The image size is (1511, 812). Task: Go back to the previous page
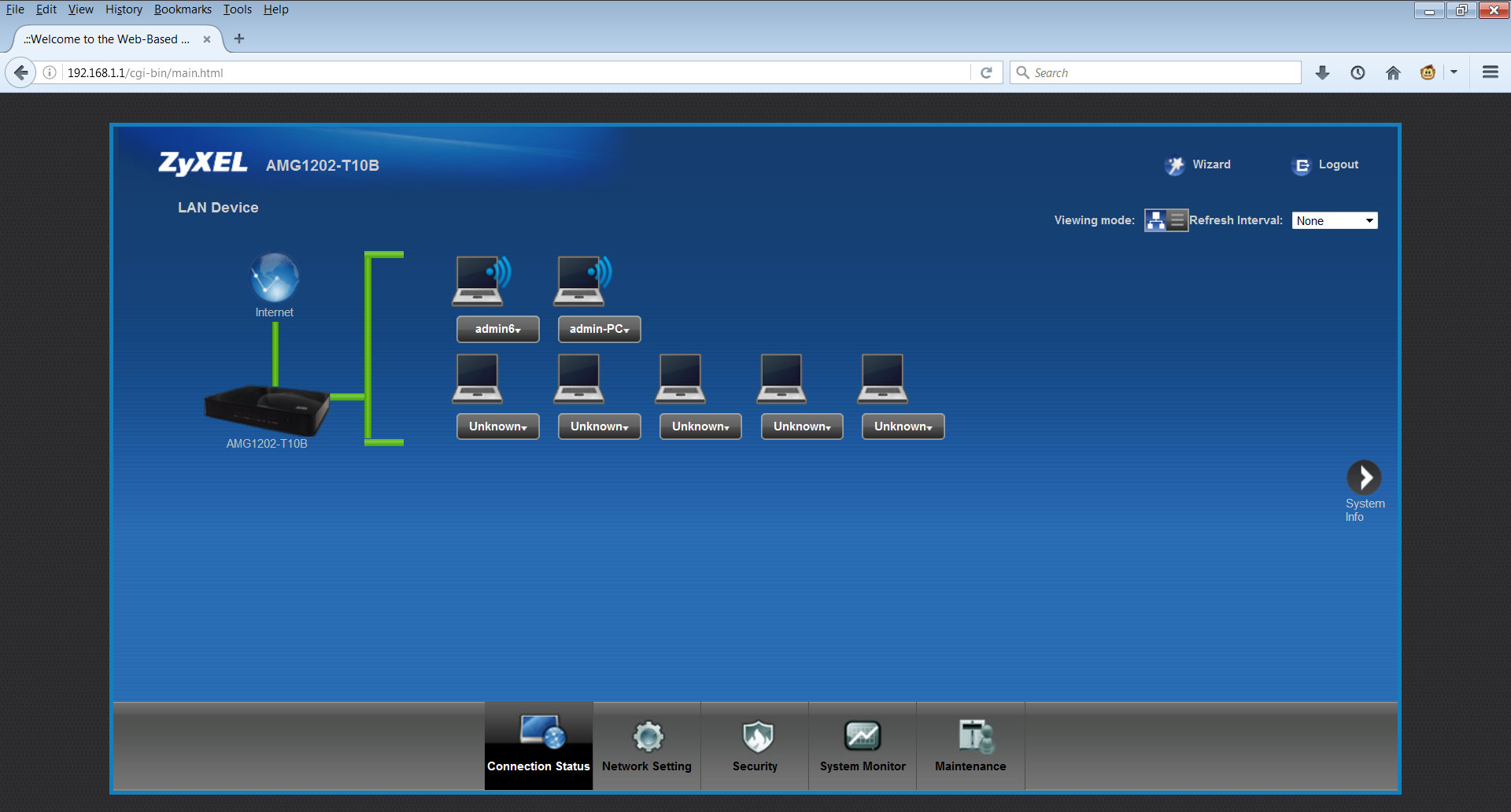click(20, 72)
